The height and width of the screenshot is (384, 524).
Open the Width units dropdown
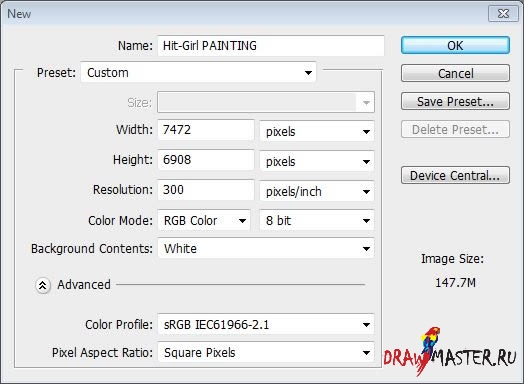[x=317, y=131]
